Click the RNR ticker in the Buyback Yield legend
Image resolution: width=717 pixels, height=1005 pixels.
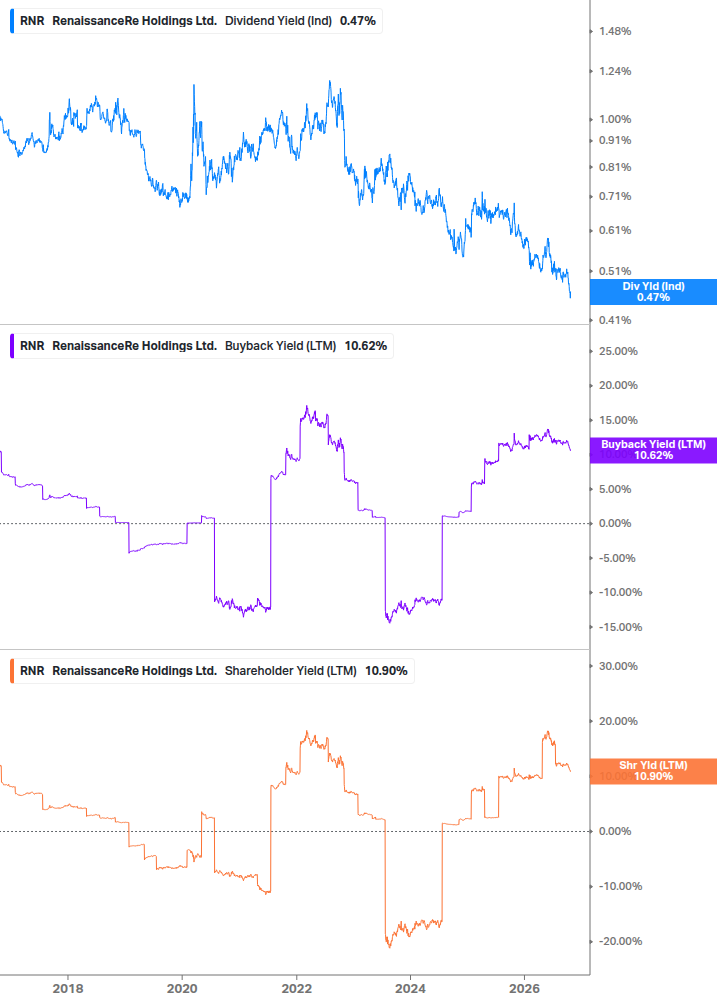point(32,345)
